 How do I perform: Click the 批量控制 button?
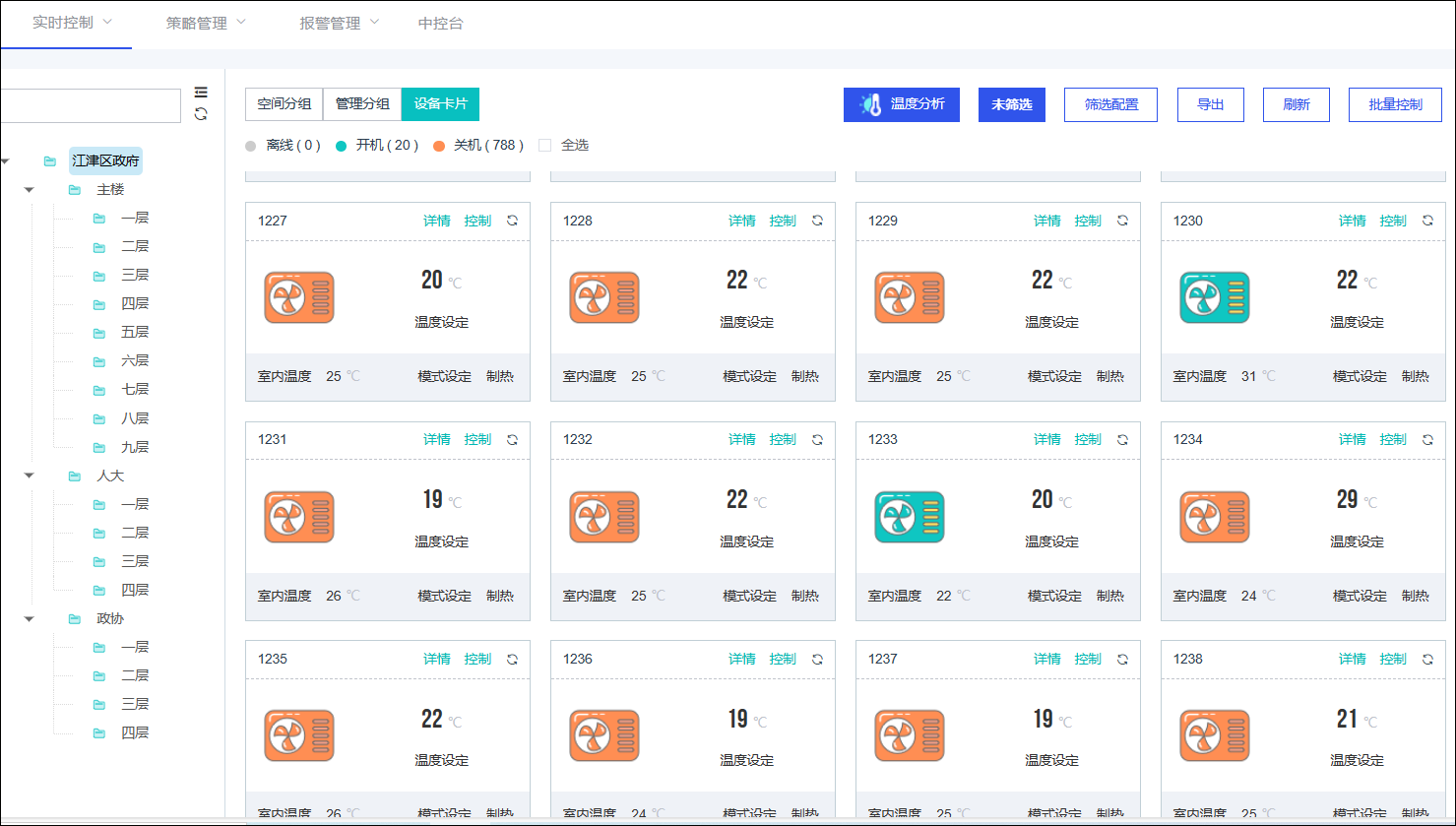1394,104
